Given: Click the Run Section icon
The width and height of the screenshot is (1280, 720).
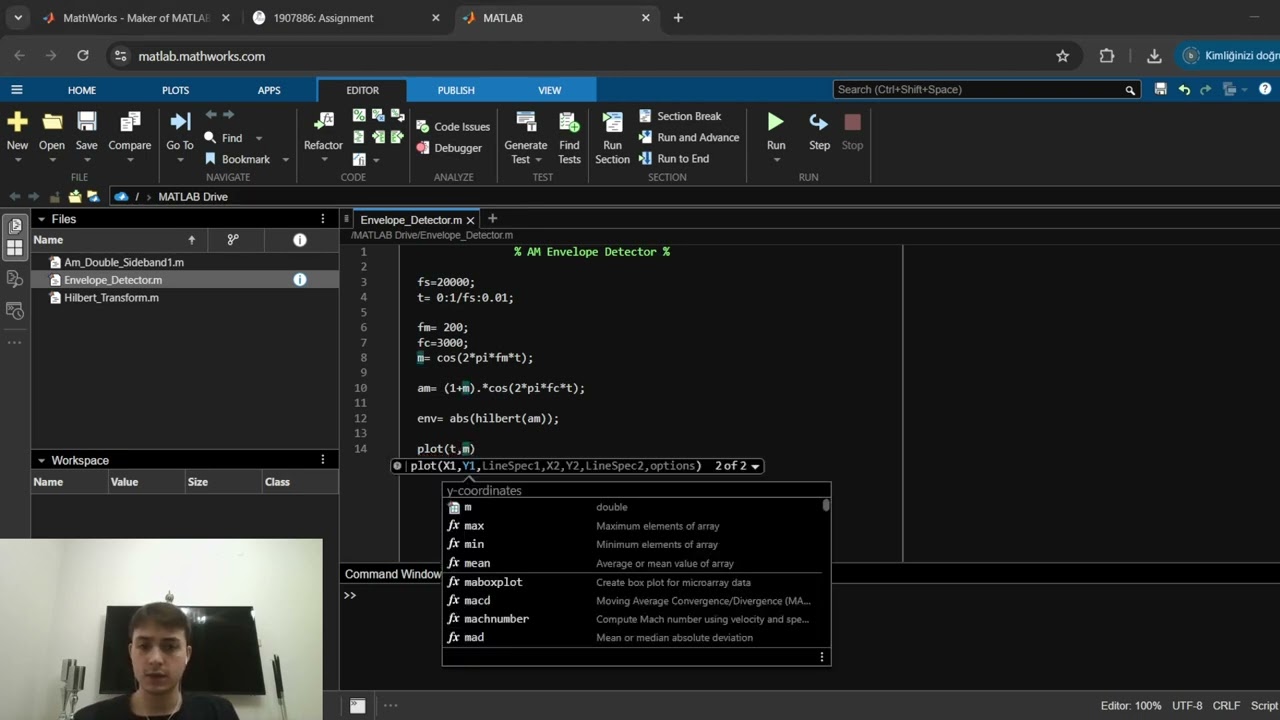Looking at the screenshot, I should [612, 123].
